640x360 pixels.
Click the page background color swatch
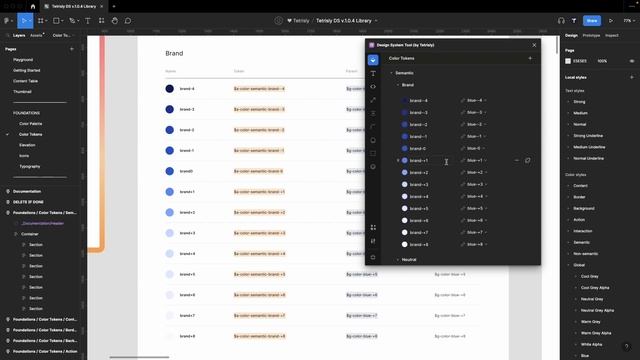coord(568,61)
